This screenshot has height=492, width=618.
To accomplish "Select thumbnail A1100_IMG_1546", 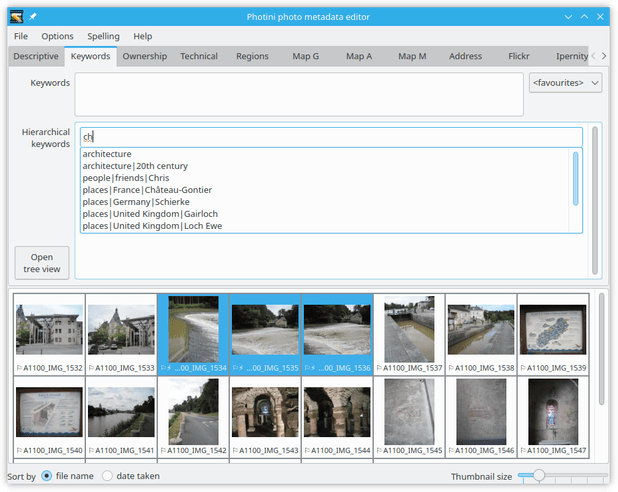I will pos(481,416).
